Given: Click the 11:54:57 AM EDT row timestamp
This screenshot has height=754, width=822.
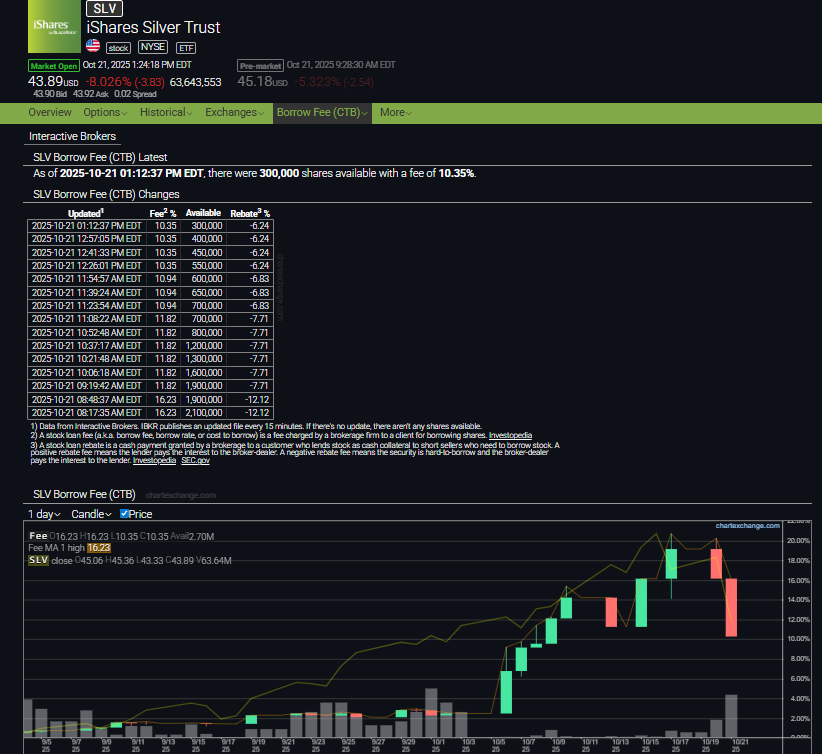Looking at the screenshot, I should [x=86, y=279].
